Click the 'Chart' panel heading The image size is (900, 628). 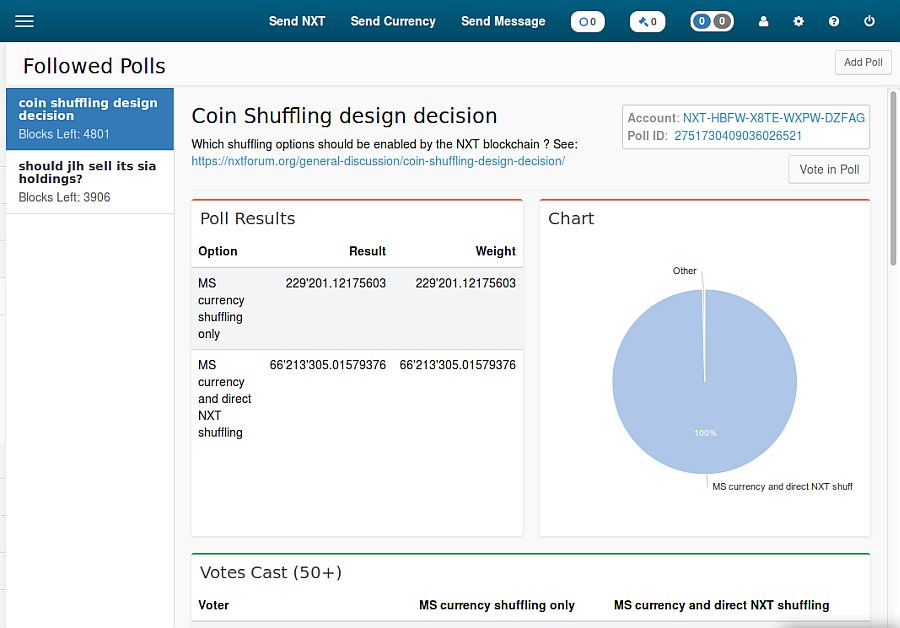571,219
